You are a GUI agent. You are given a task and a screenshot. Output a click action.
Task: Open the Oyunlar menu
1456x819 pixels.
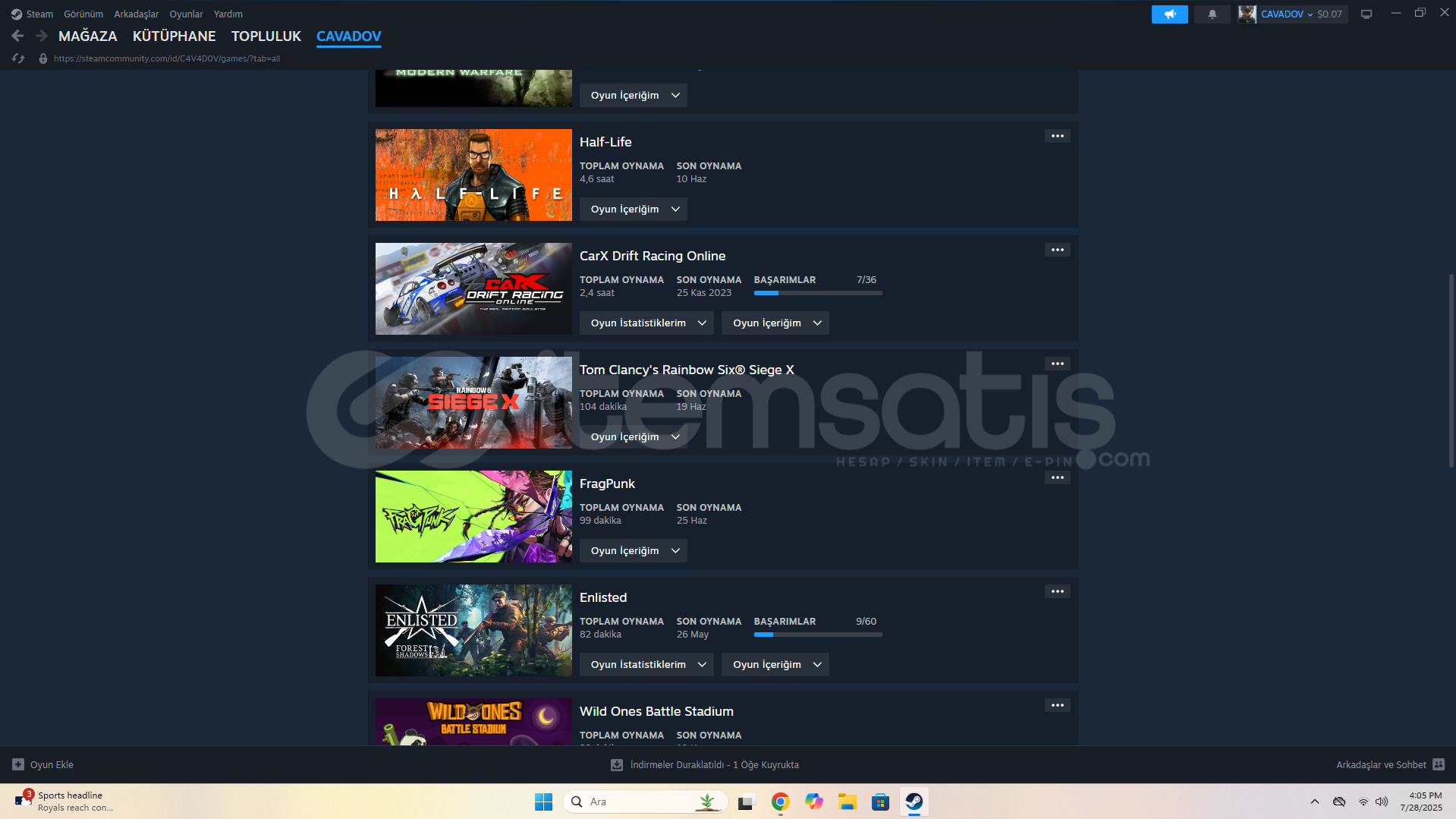tap(186, 14)
